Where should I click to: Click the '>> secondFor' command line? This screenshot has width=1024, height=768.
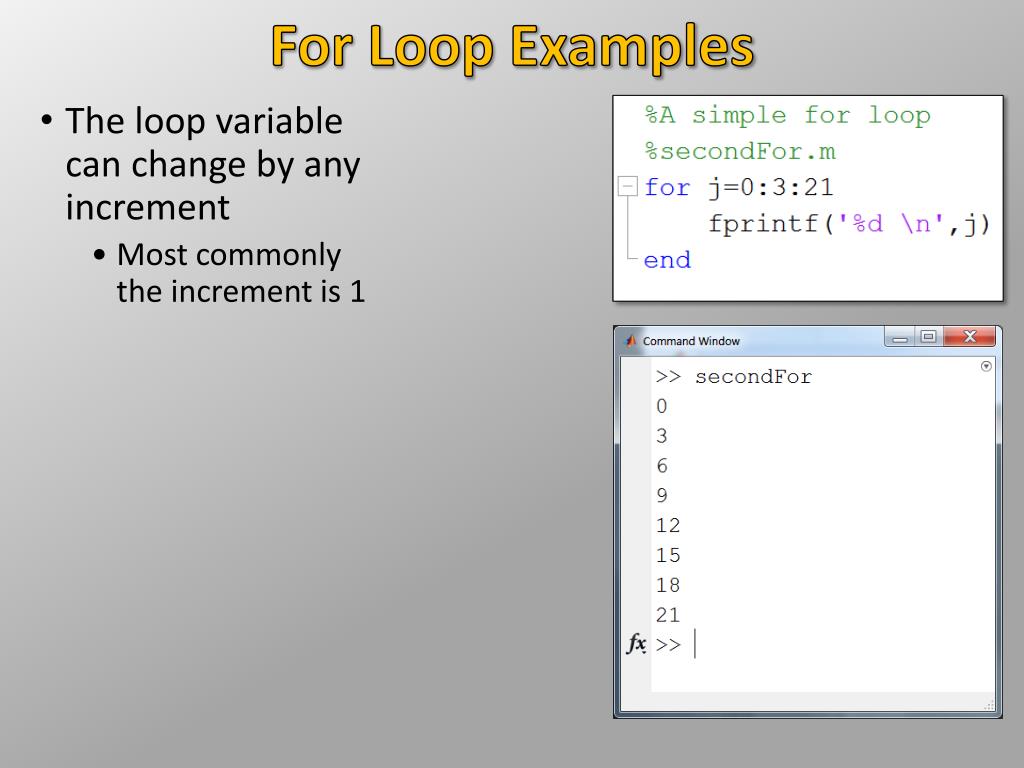733,377
